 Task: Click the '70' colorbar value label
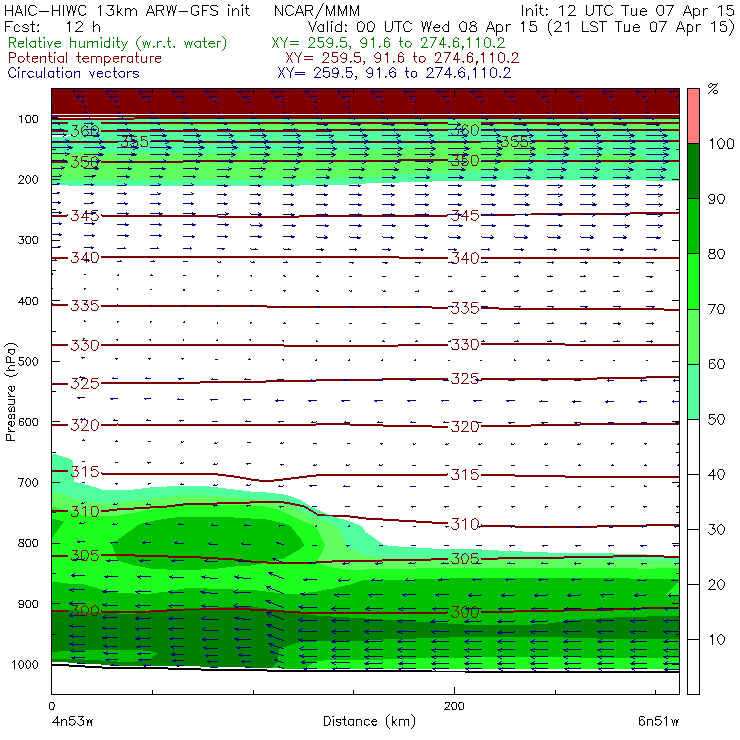coord(716,309)
